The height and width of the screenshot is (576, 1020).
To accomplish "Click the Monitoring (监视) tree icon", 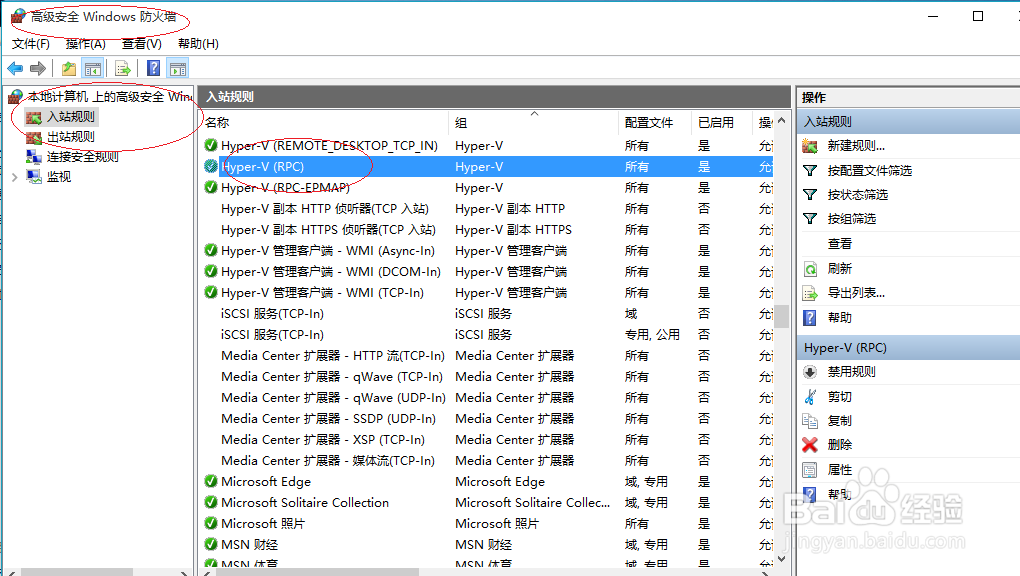I will tap(33, 177).
